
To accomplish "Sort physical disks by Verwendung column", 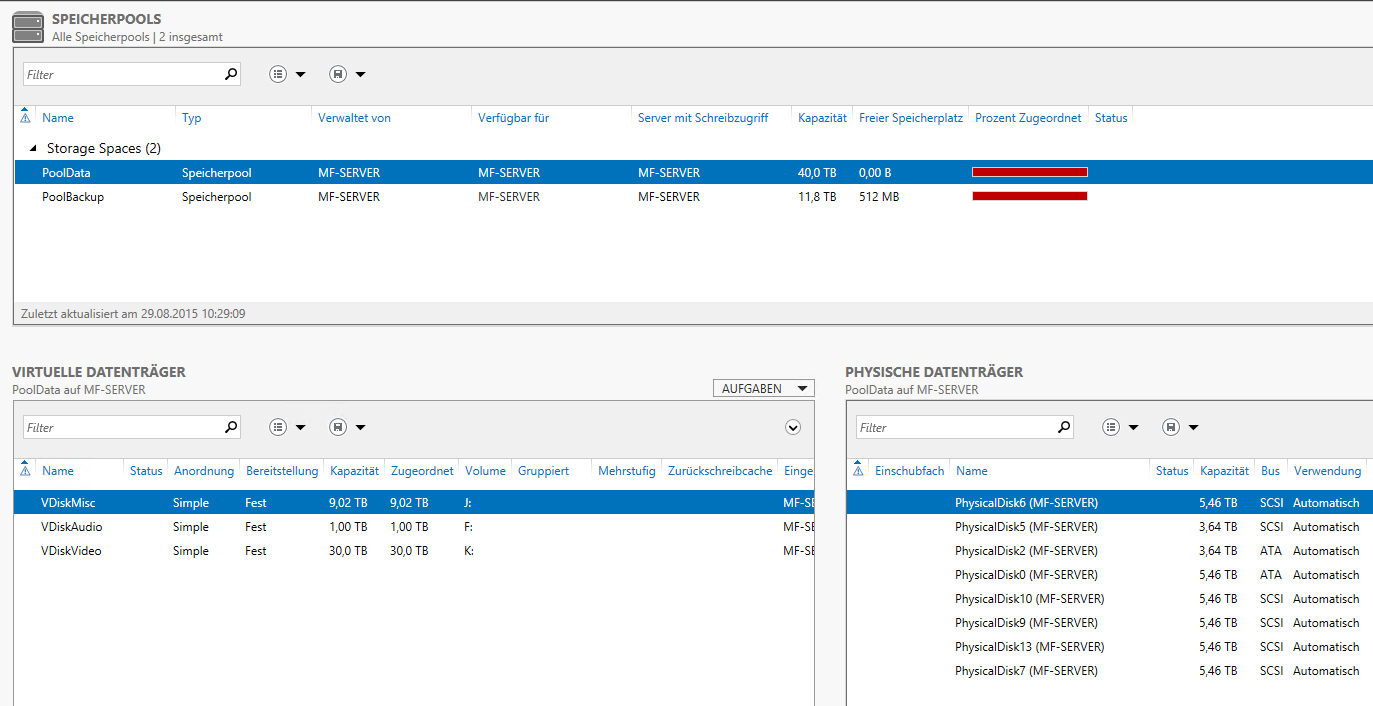I will click(1327, 471).
